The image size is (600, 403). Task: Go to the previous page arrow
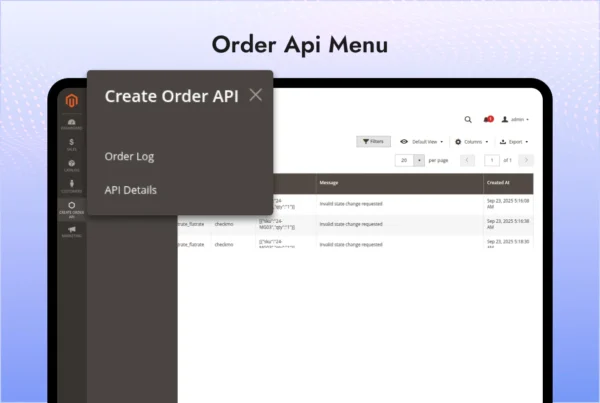coord(467,160)
